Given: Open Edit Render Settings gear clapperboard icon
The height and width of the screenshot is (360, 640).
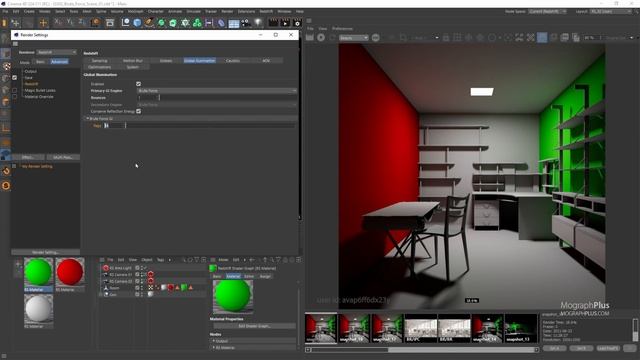Looking at the screenshot, I should 297,22.
